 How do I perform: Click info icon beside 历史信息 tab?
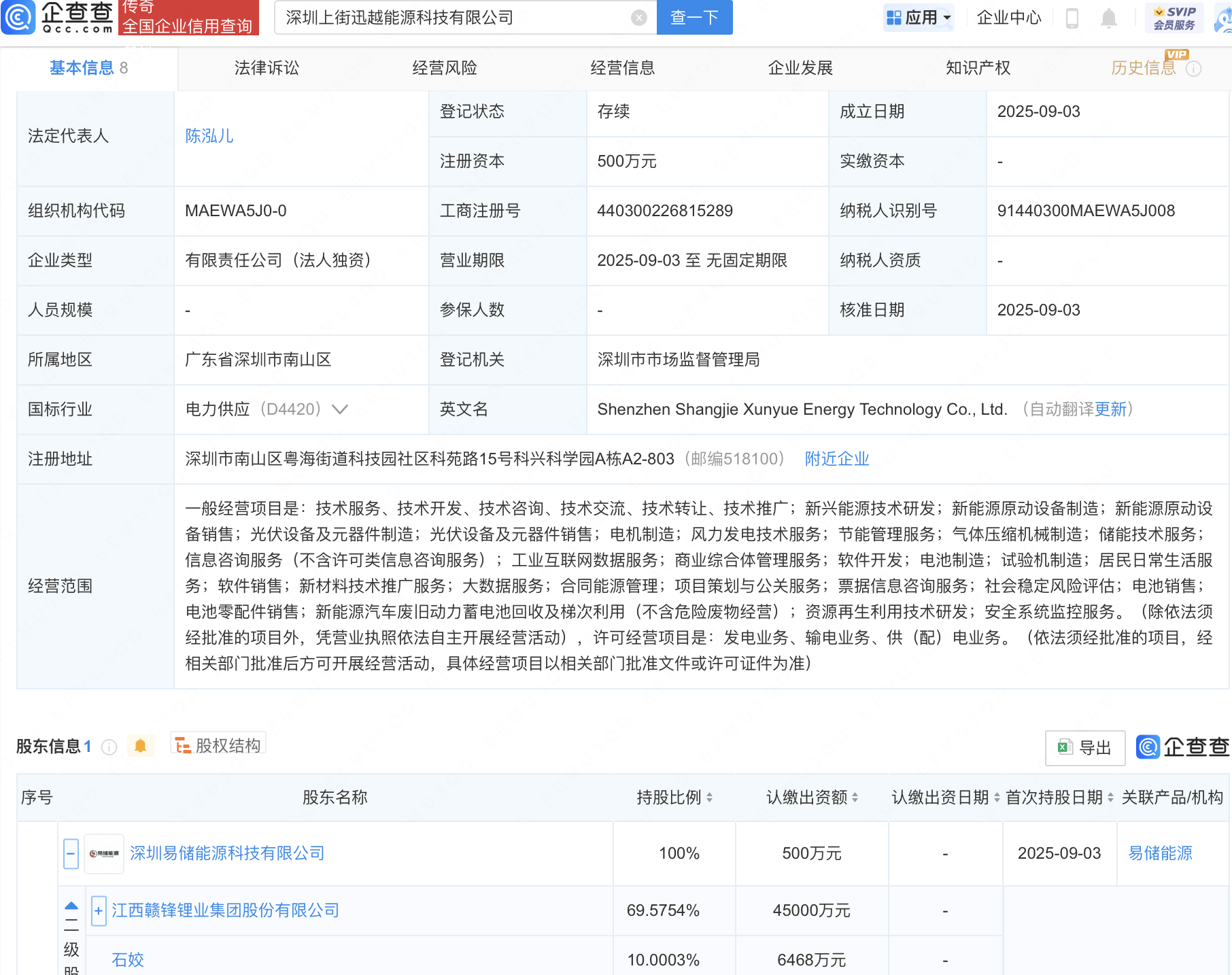pyautogui.click(x=1193, y=69)
